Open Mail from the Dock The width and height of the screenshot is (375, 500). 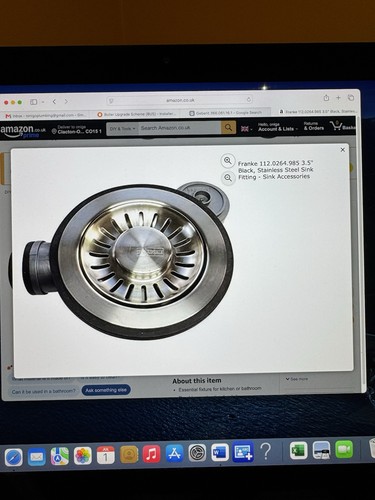click(37, 456)
